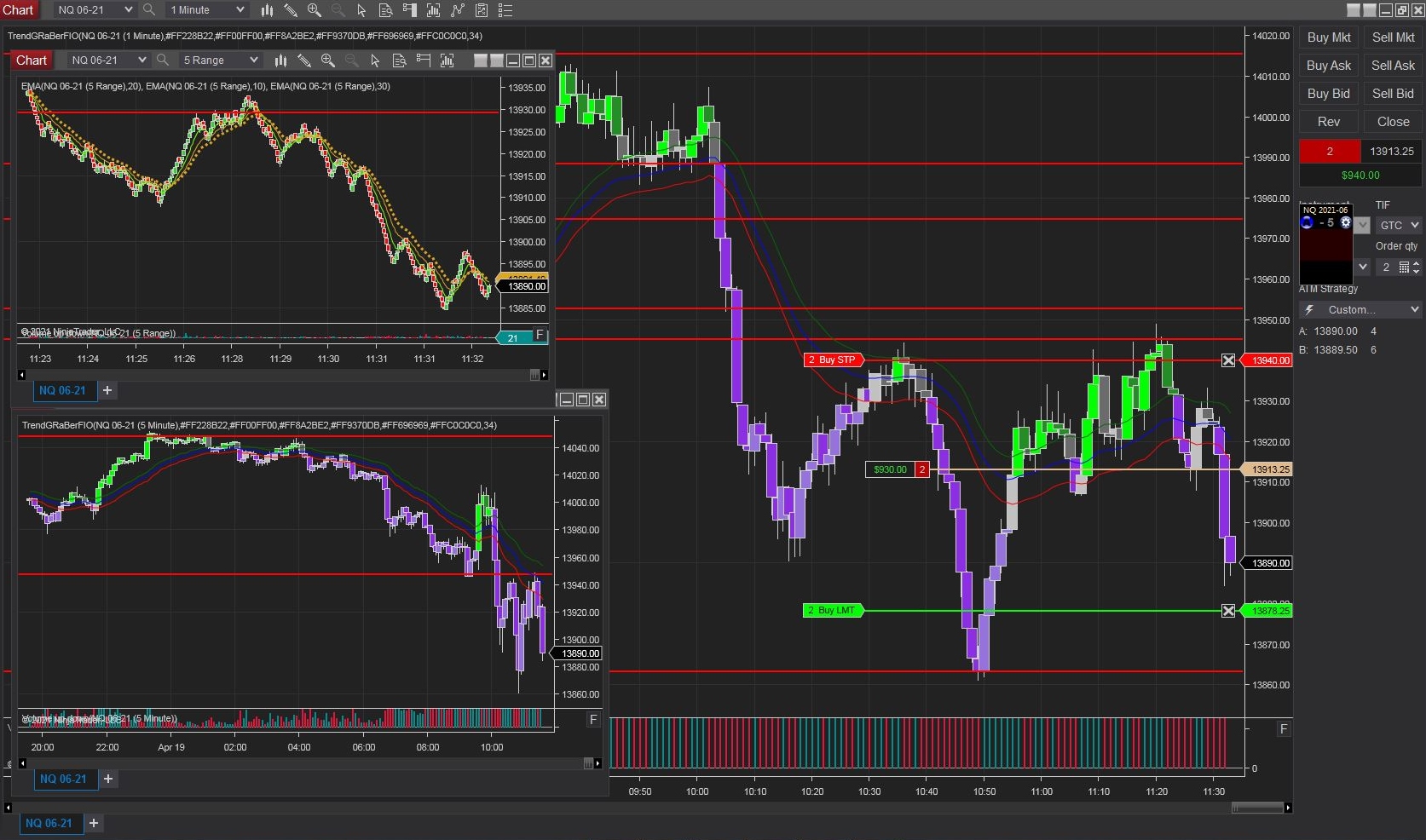This screenshot has height=840, width=1426.
Task: Add new tab in 5 Minute chart window
Action: 108,779
